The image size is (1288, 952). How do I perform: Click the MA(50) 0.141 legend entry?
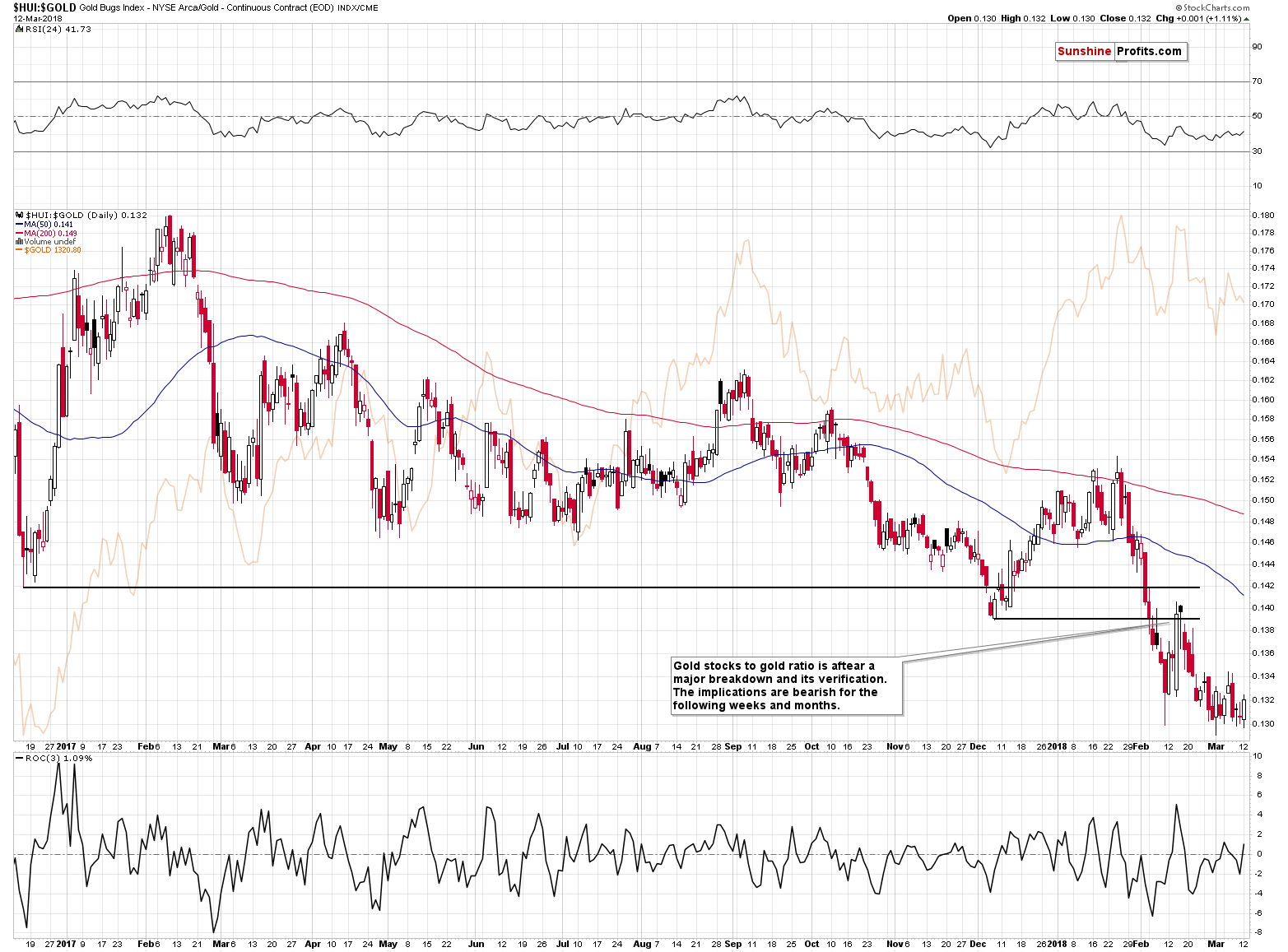44,224
